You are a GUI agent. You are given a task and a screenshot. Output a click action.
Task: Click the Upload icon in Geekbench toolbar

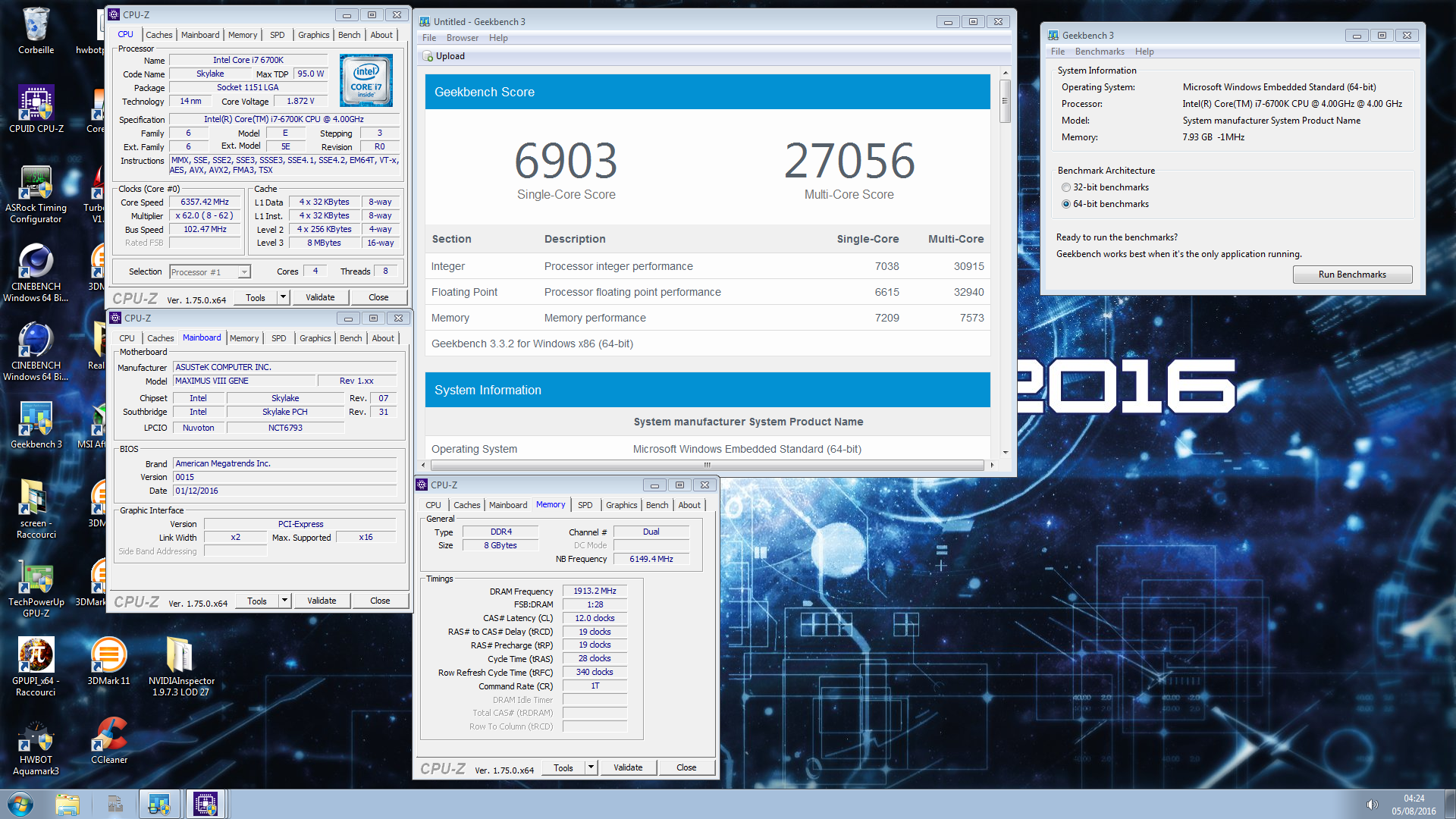click(x=428, y=56)
